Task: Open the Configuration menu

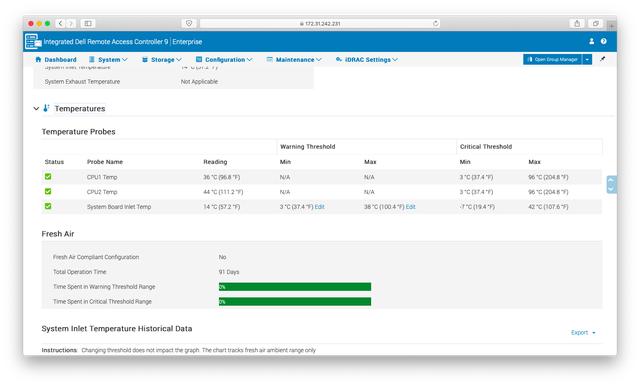Action: (x=224, y=60)
